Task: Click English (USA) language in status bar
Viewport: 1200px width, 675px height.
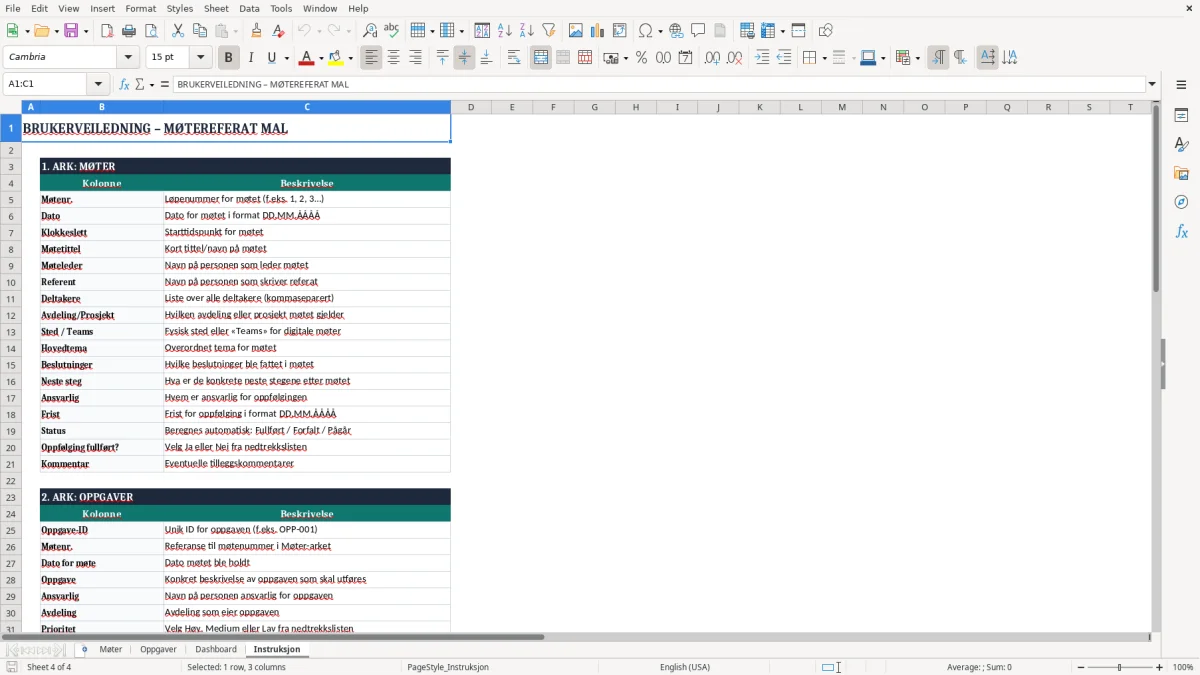Action: [685, 667]
